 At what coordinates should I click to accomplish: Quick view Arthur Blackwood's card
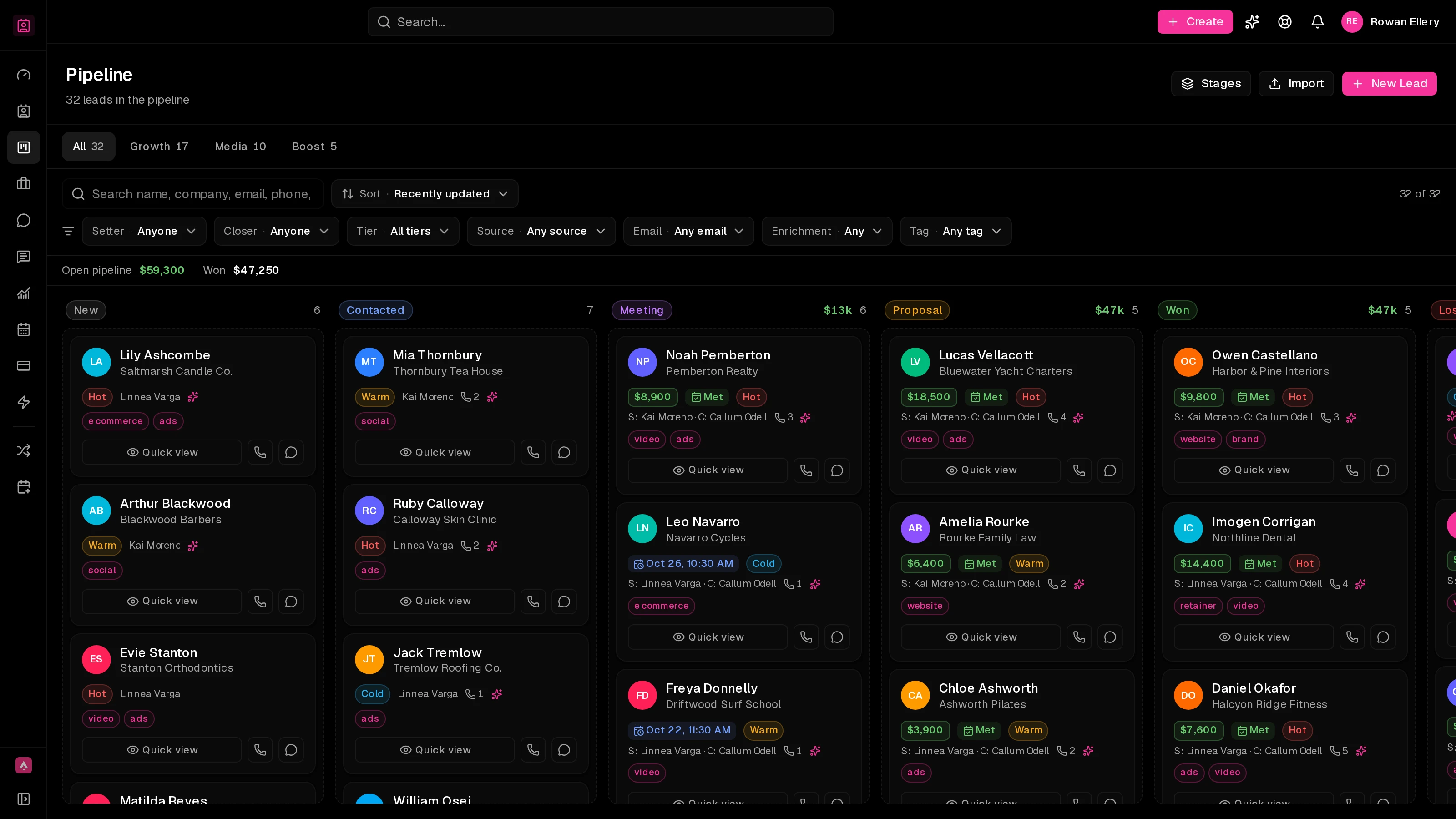click(162, 601)
